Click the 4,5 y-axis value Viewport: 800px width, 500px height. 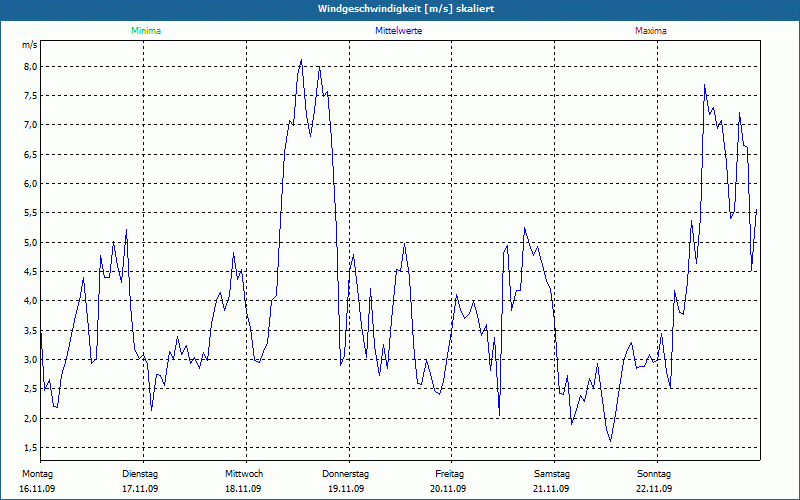[30, 271]
